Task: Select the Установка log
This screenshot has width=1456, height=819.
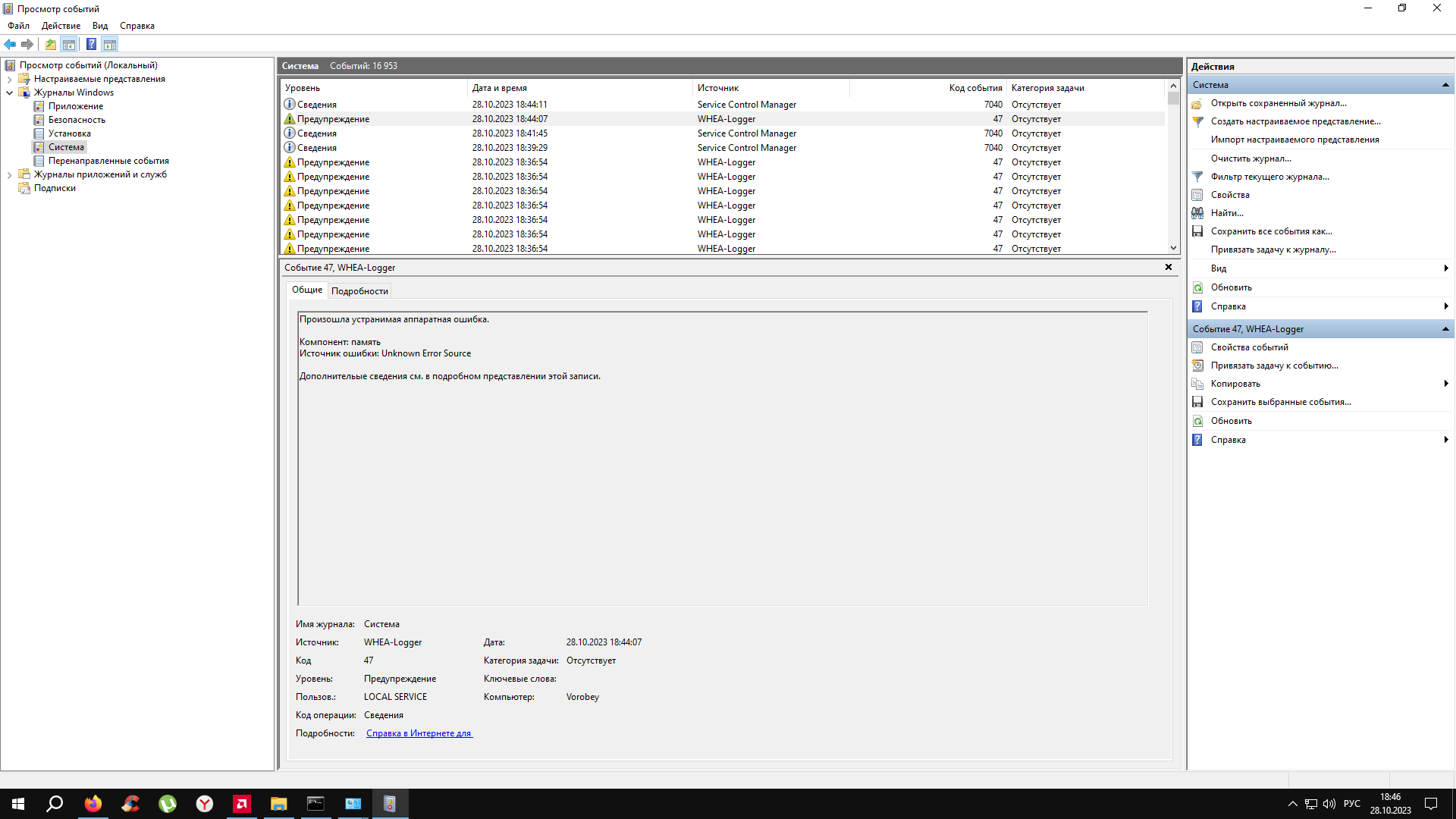Action: tap(70, 133)
